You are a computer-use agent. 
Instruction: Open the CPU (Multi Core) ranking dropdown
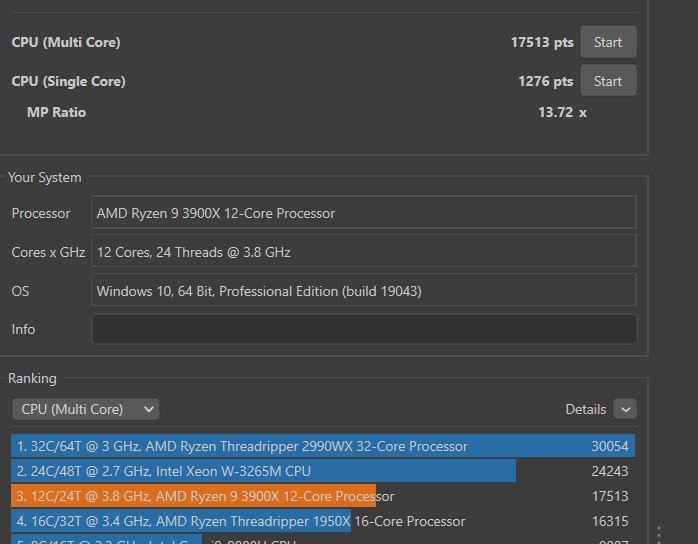(85, 409)
